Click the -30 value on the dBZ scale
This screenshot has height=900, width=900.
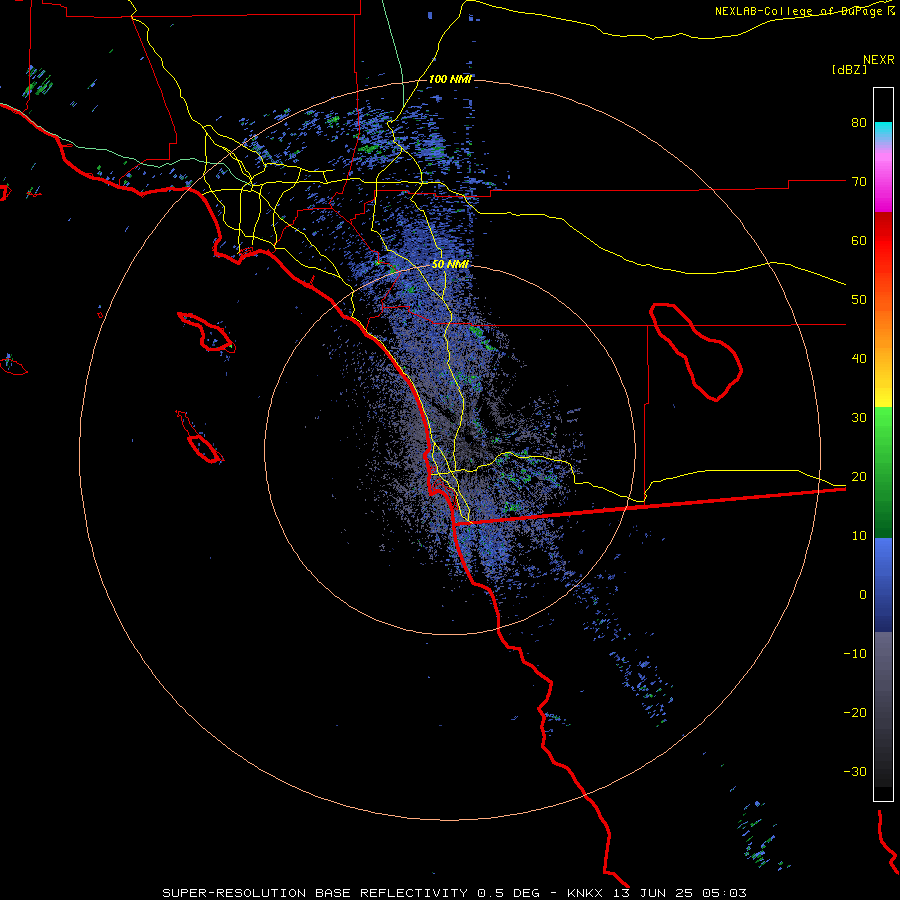coord(855,771)
